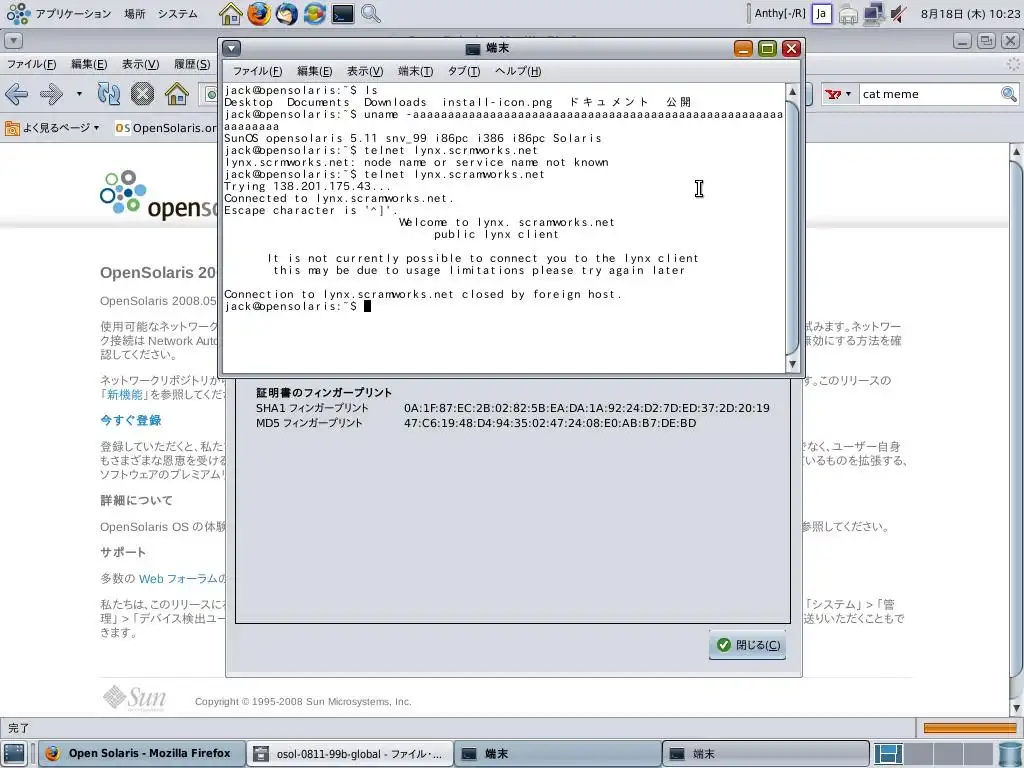Open Firefox ファイル(F) menu
Image resolution: width=1024 pixels, height=768 pixels.
31,64
